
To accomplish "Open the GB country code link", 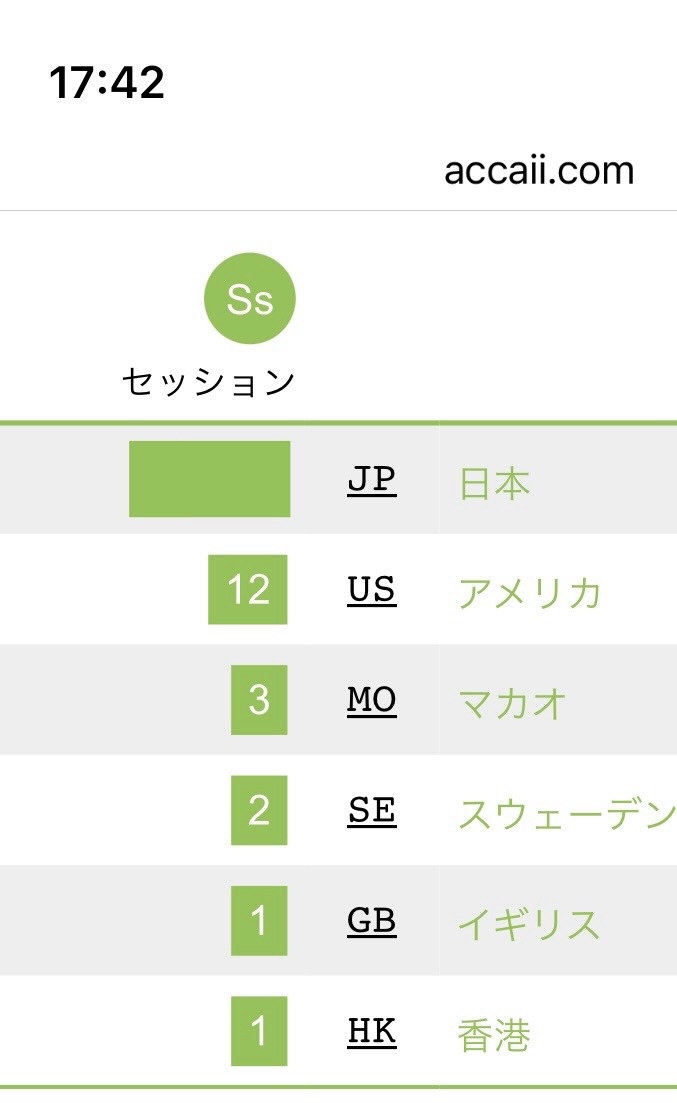I will [x=372, y=921].
